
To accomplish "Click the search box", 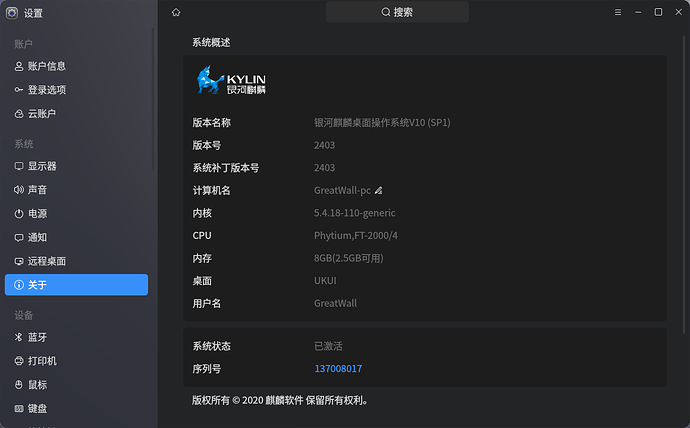I will (397, 12).
